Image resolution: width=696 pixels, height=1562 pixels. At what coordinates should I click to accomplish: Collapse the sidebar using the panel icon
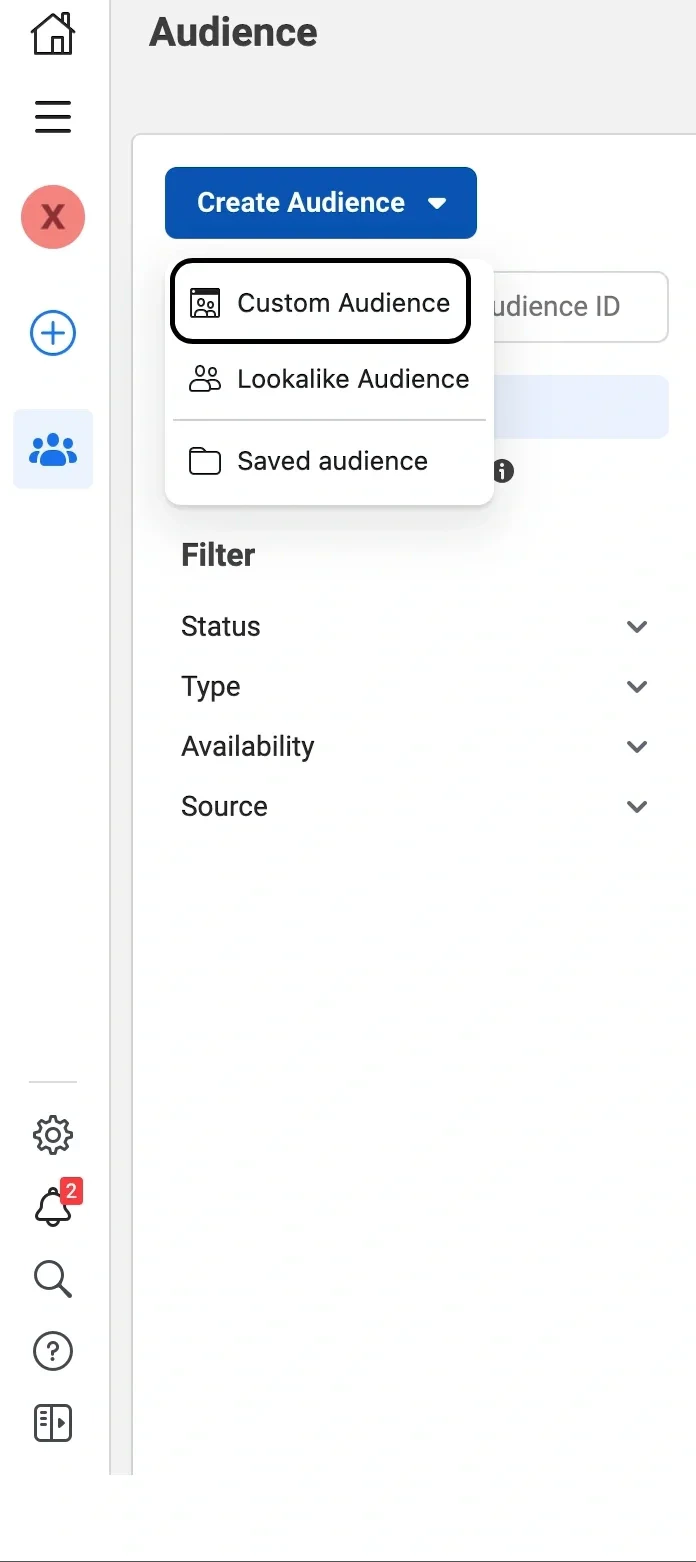point(52,1423)
